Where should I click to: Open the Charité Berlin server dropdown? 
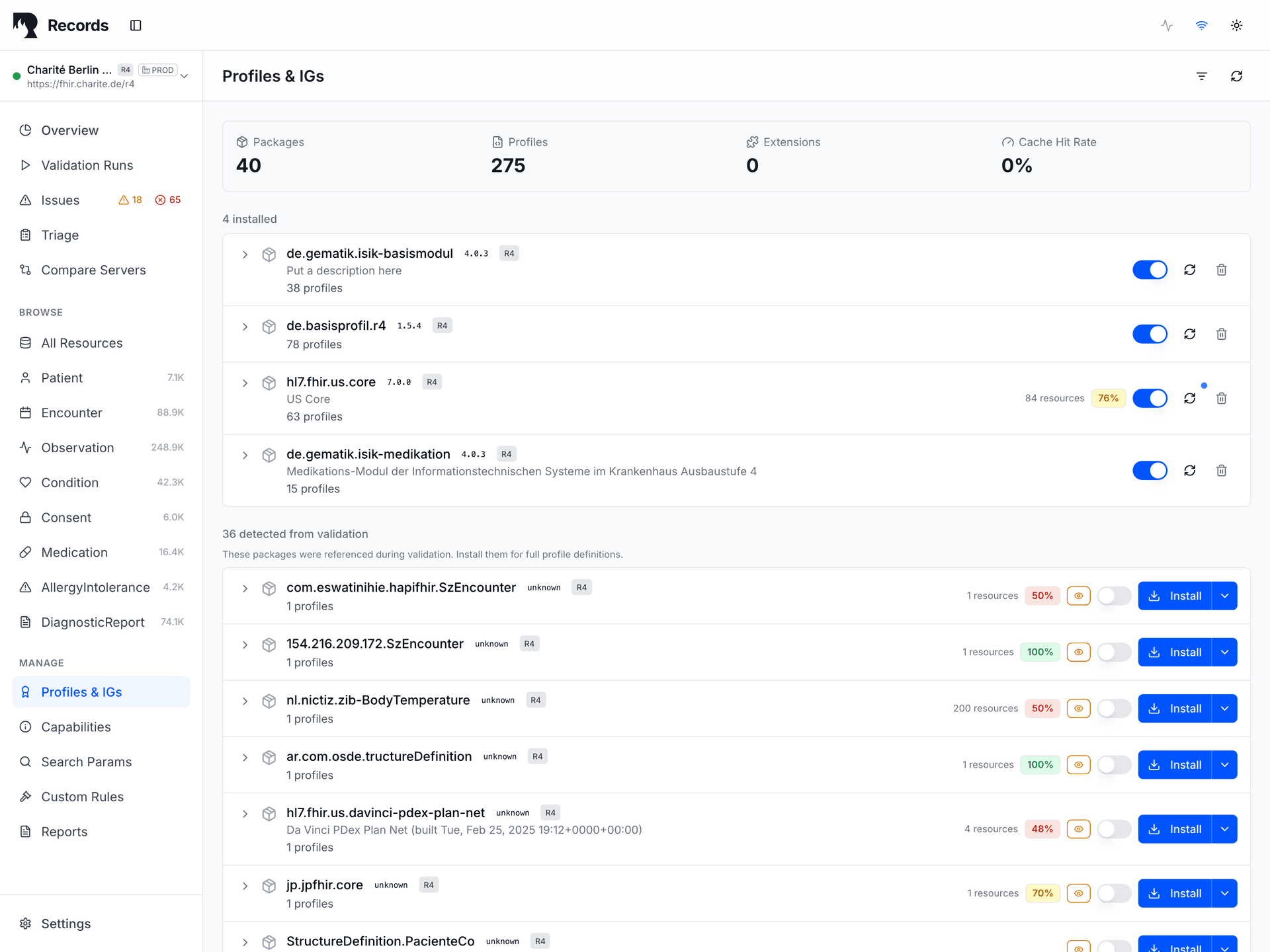click(185, 76)
